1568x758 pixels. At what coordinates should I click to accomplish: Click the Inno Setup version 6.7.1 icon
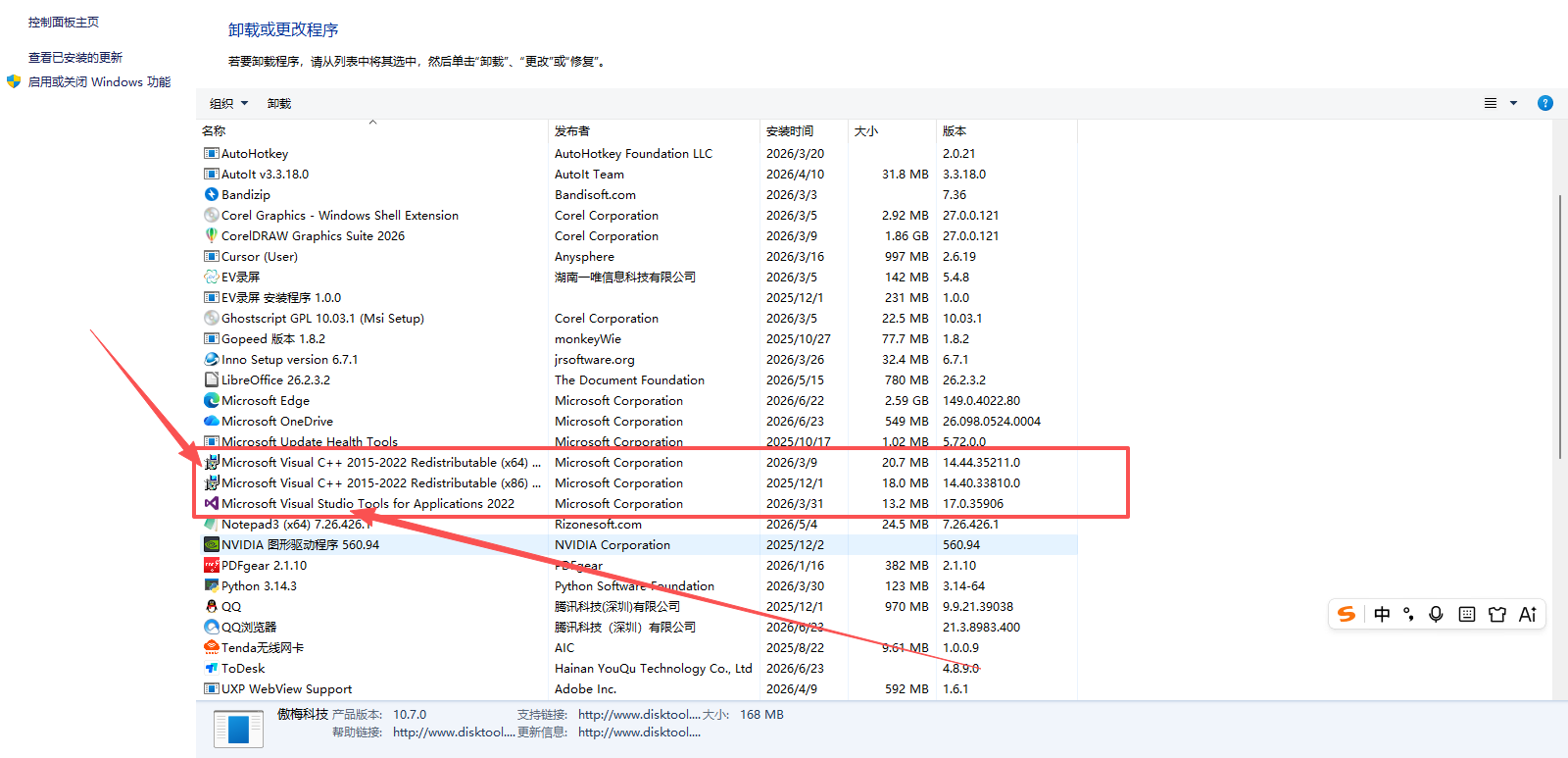pos(211,359)
